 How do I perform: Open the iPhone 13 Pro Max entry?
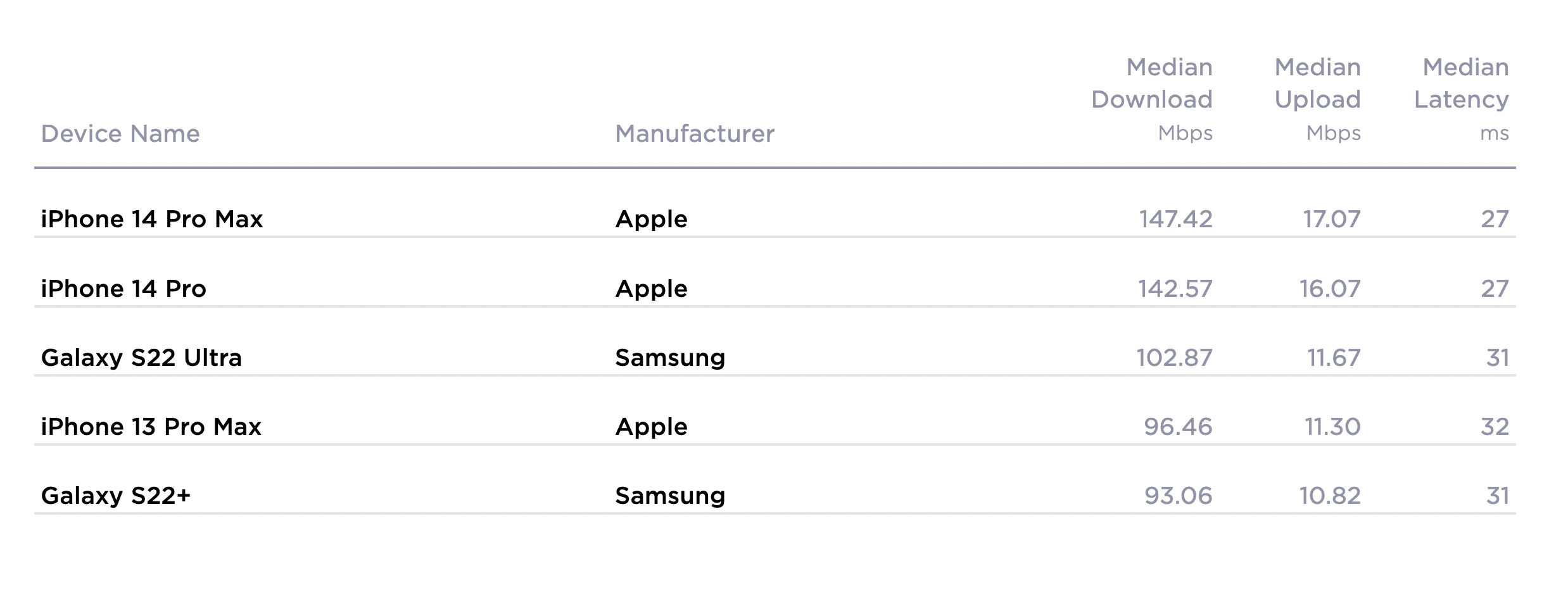151,427
